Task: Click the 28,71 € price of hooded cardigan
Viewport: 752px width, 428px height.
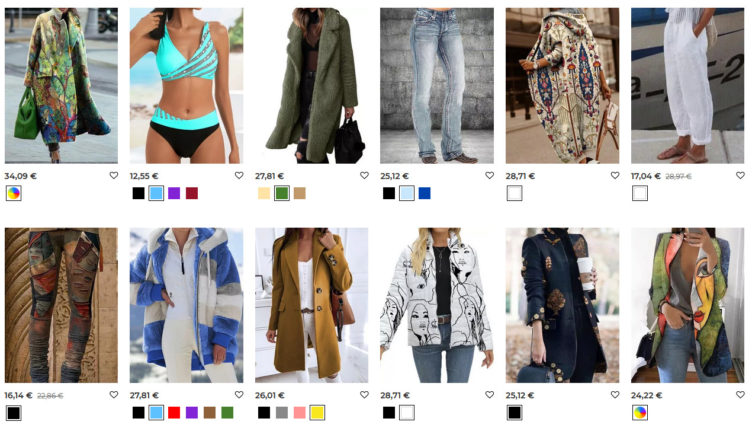Action: (x=520, y=176)
